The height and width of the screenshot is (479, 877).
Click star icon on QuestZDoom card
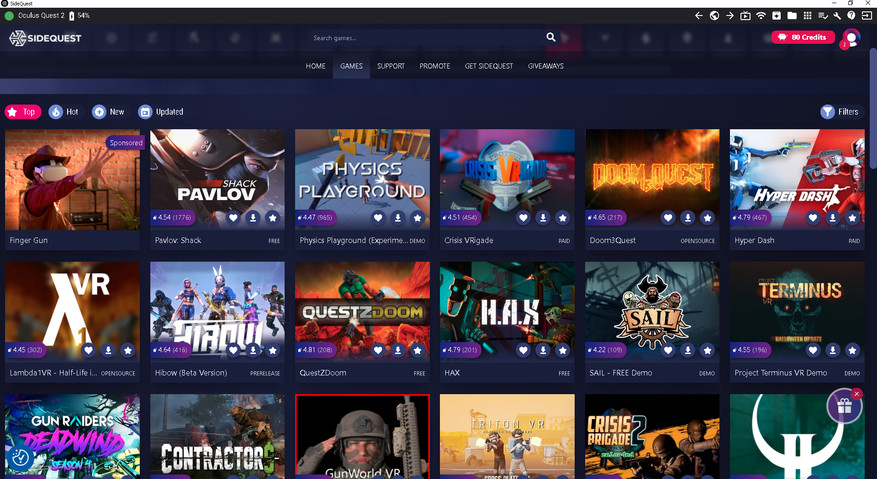(x=417, y=350)
